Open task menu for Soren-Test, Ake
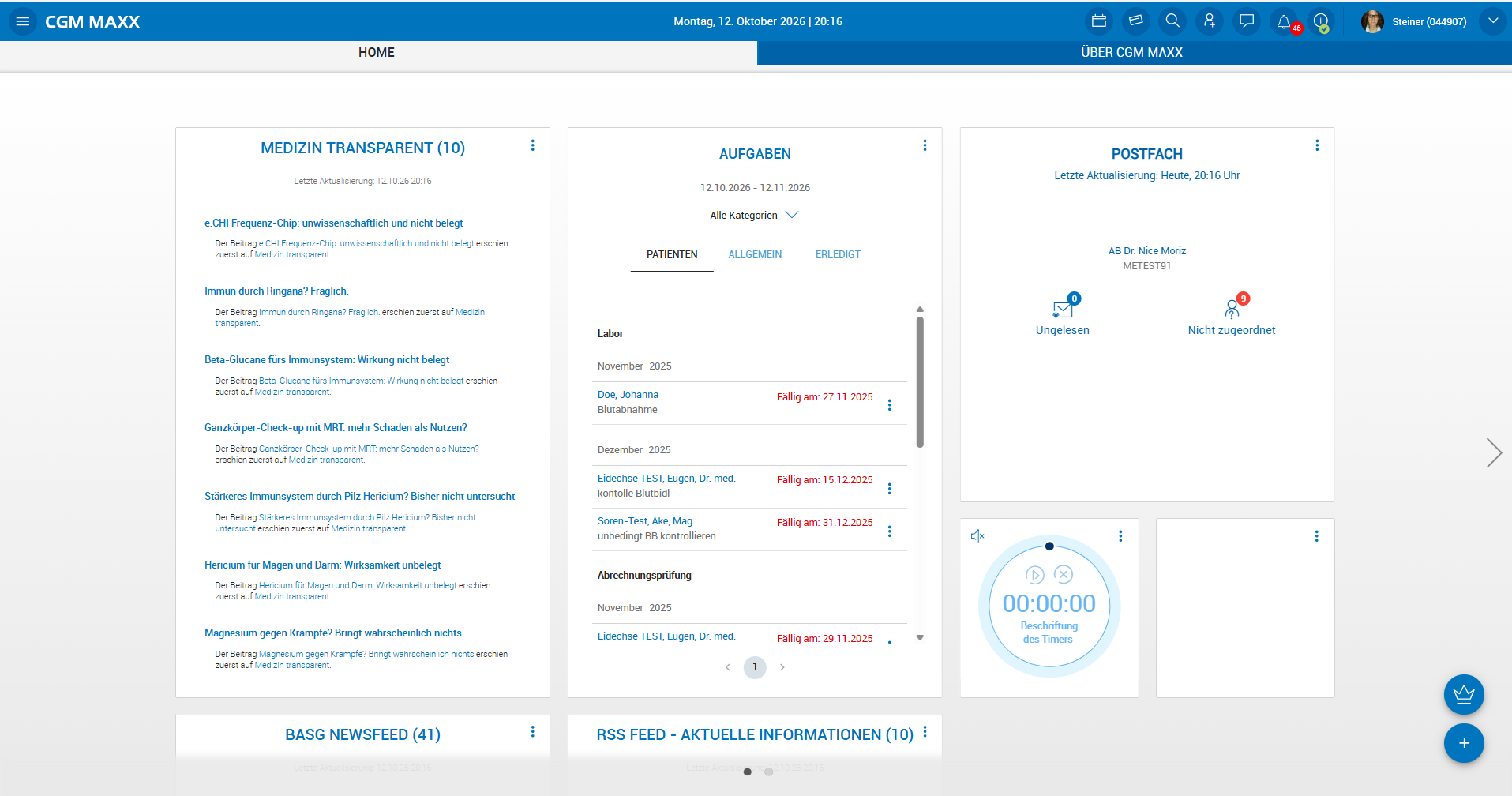 (890, 531)
